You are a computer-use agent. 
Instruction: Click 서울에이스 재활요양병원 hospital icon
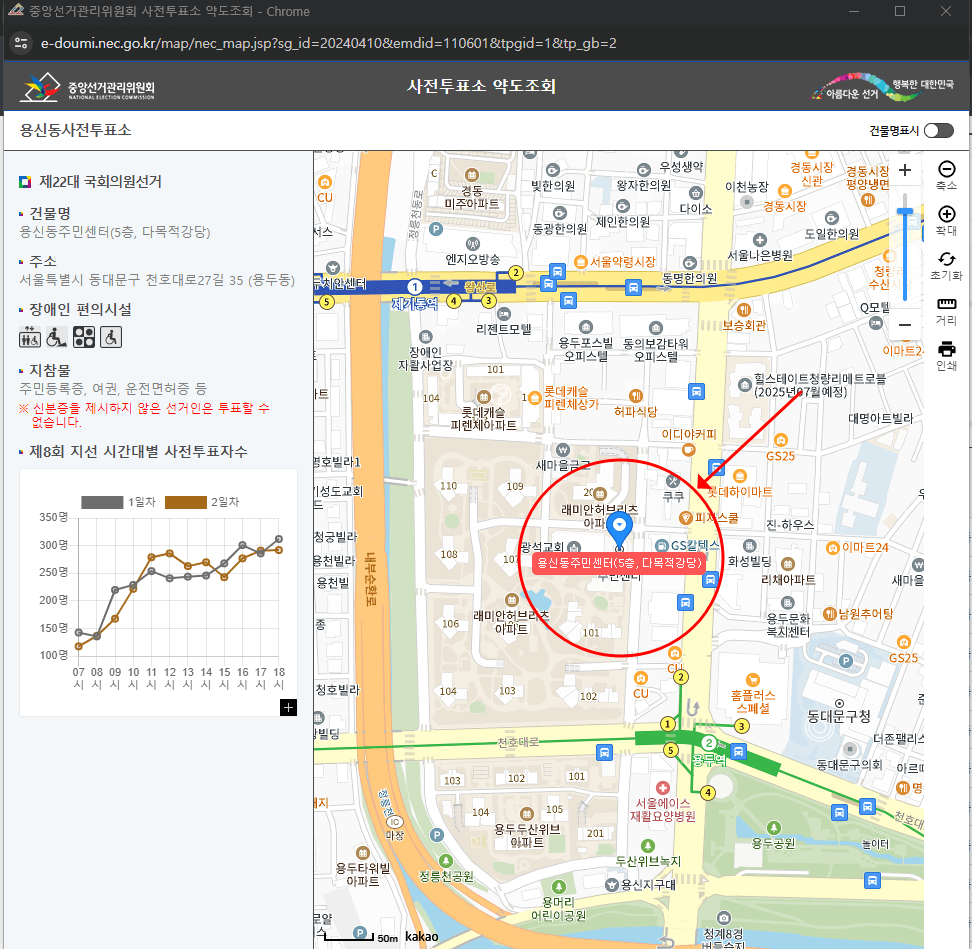tap(663, 788)
